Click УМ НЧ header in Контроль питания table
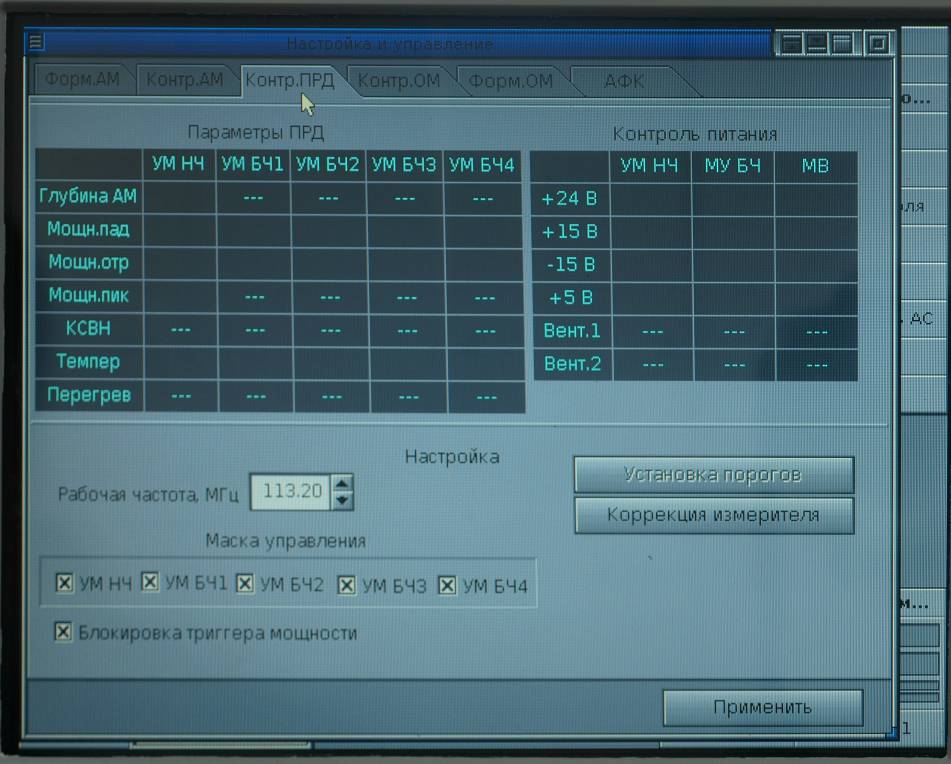The image size is (951, 764). (650, 166)
